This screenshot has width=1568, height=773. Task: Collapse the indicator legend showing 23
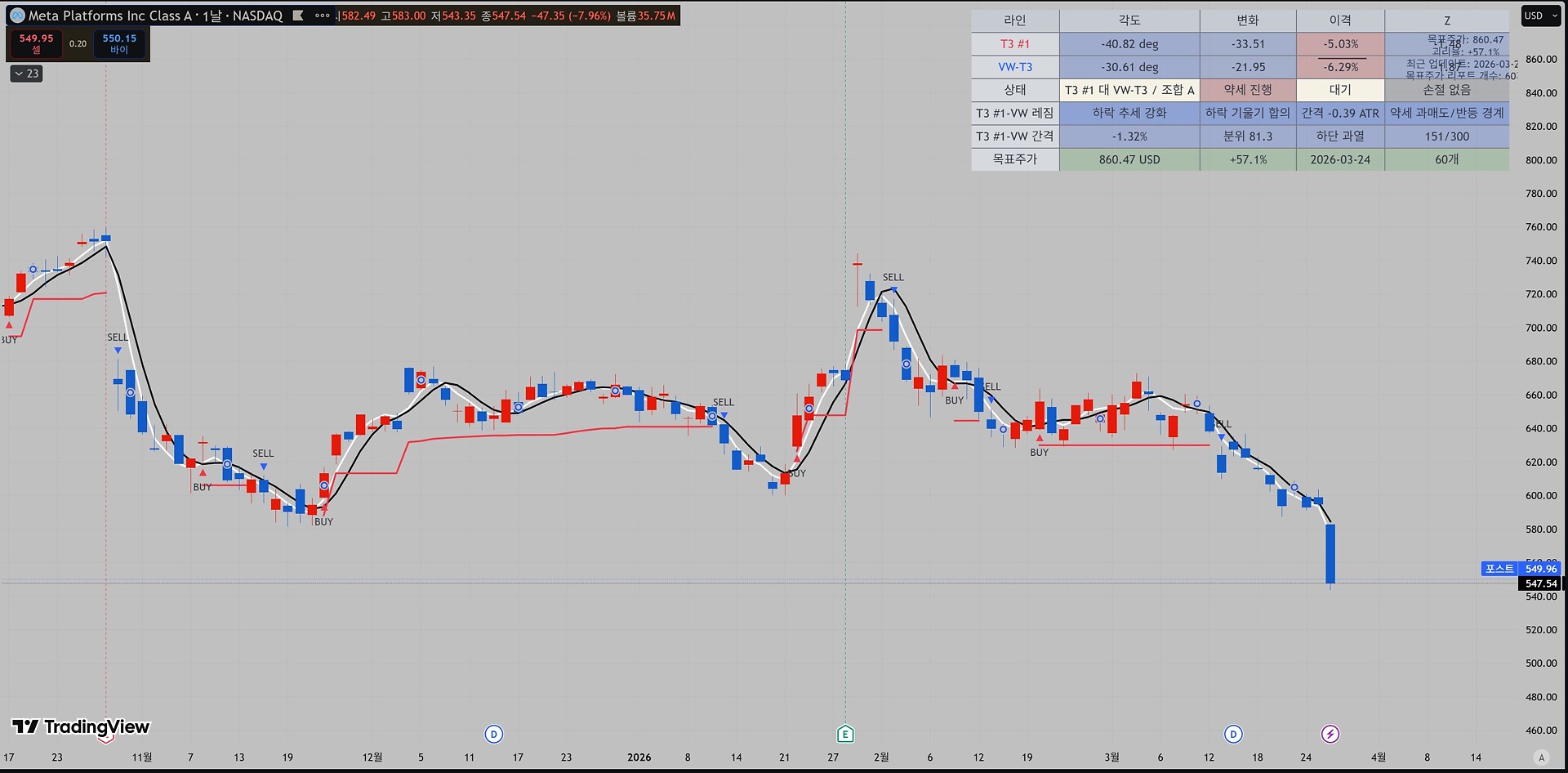click(26, 74)
